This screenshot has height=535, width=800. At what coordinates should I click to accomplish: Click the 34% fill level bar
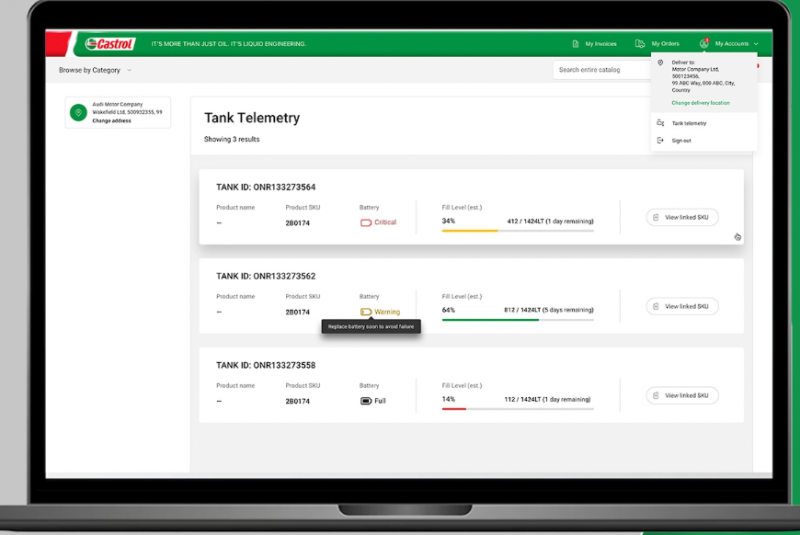pyautogui.click(x=517, y=231)
